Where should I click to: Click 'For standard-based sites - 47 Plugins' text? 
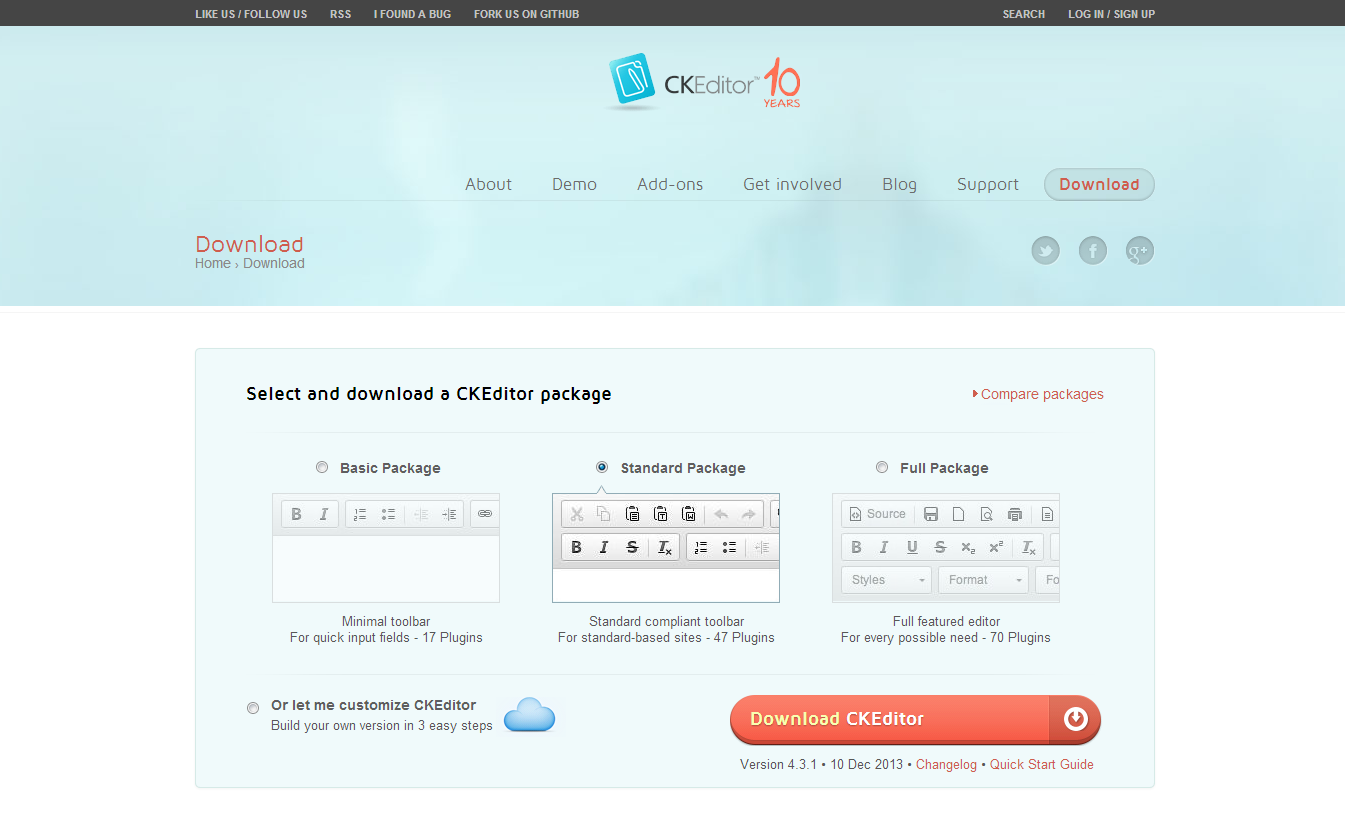point(666,637)
